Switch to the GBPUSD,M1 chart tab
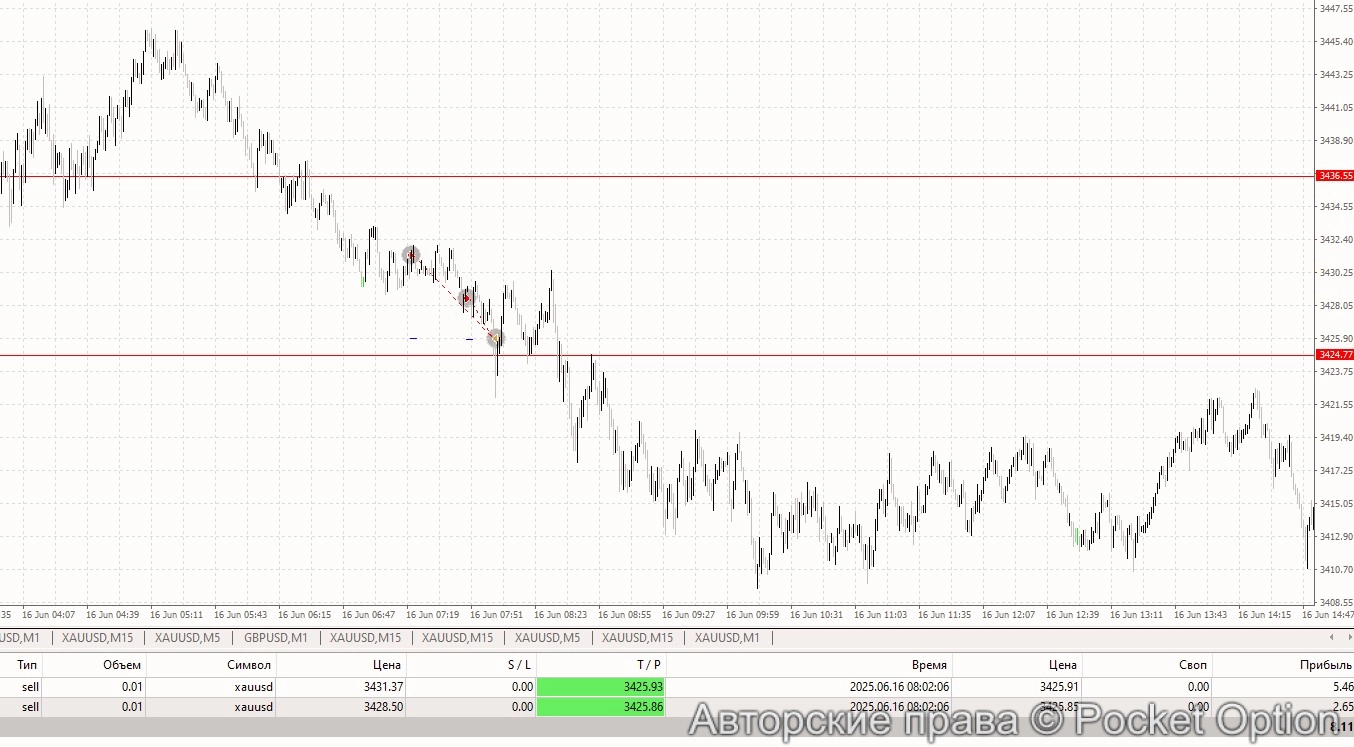Screen dimensions: 1354x747 pos(277,637)
